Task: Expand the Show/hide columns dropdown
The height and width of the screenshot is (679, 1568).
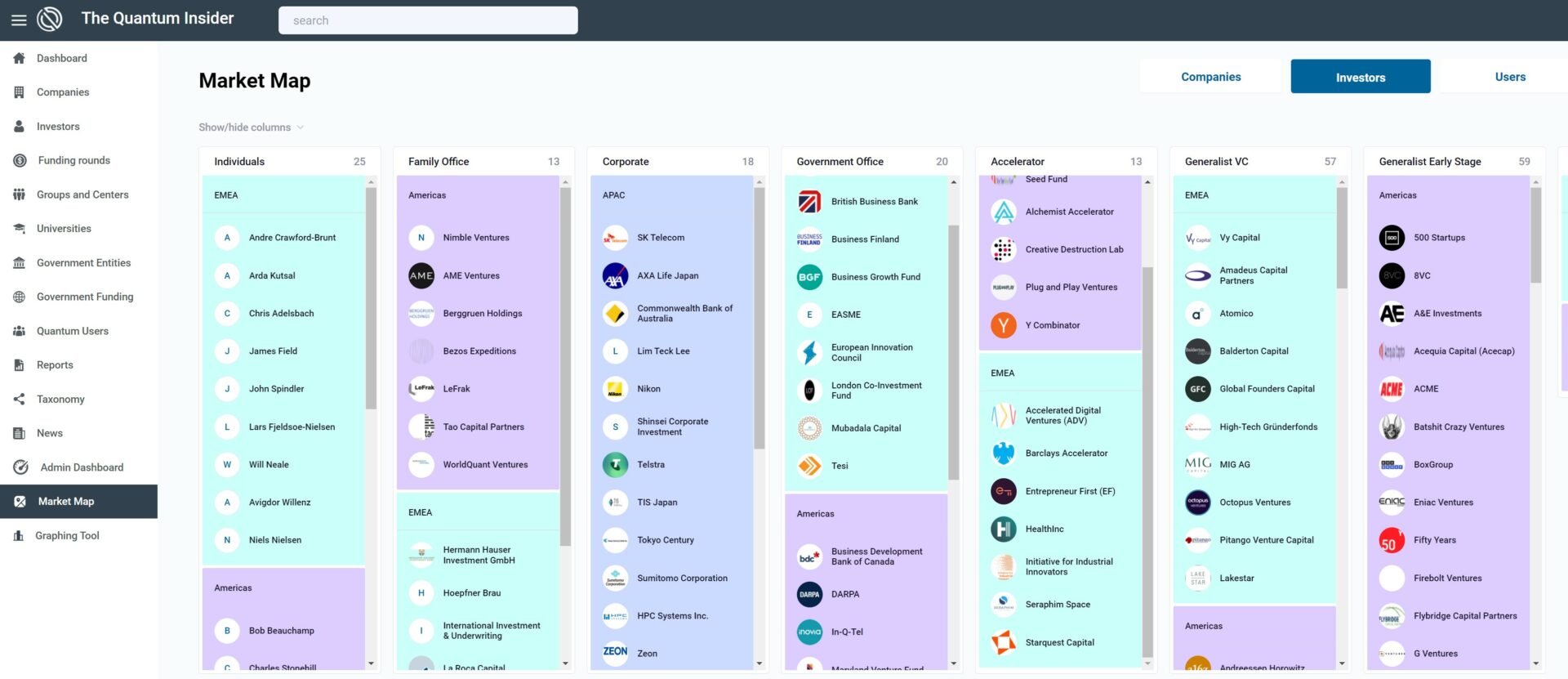Action: point(252,127)
